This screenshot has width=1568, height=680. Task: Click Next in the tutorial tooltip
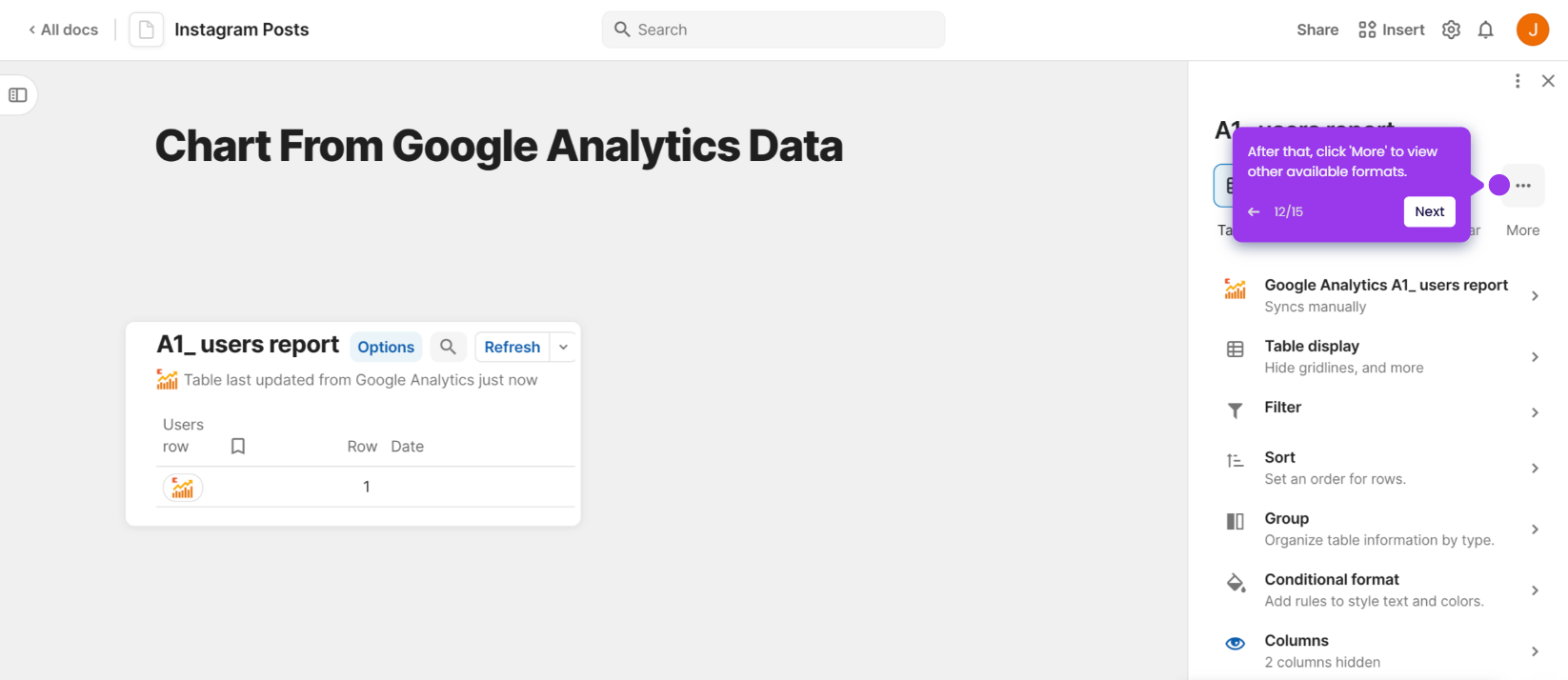(x=1429, y=211)
